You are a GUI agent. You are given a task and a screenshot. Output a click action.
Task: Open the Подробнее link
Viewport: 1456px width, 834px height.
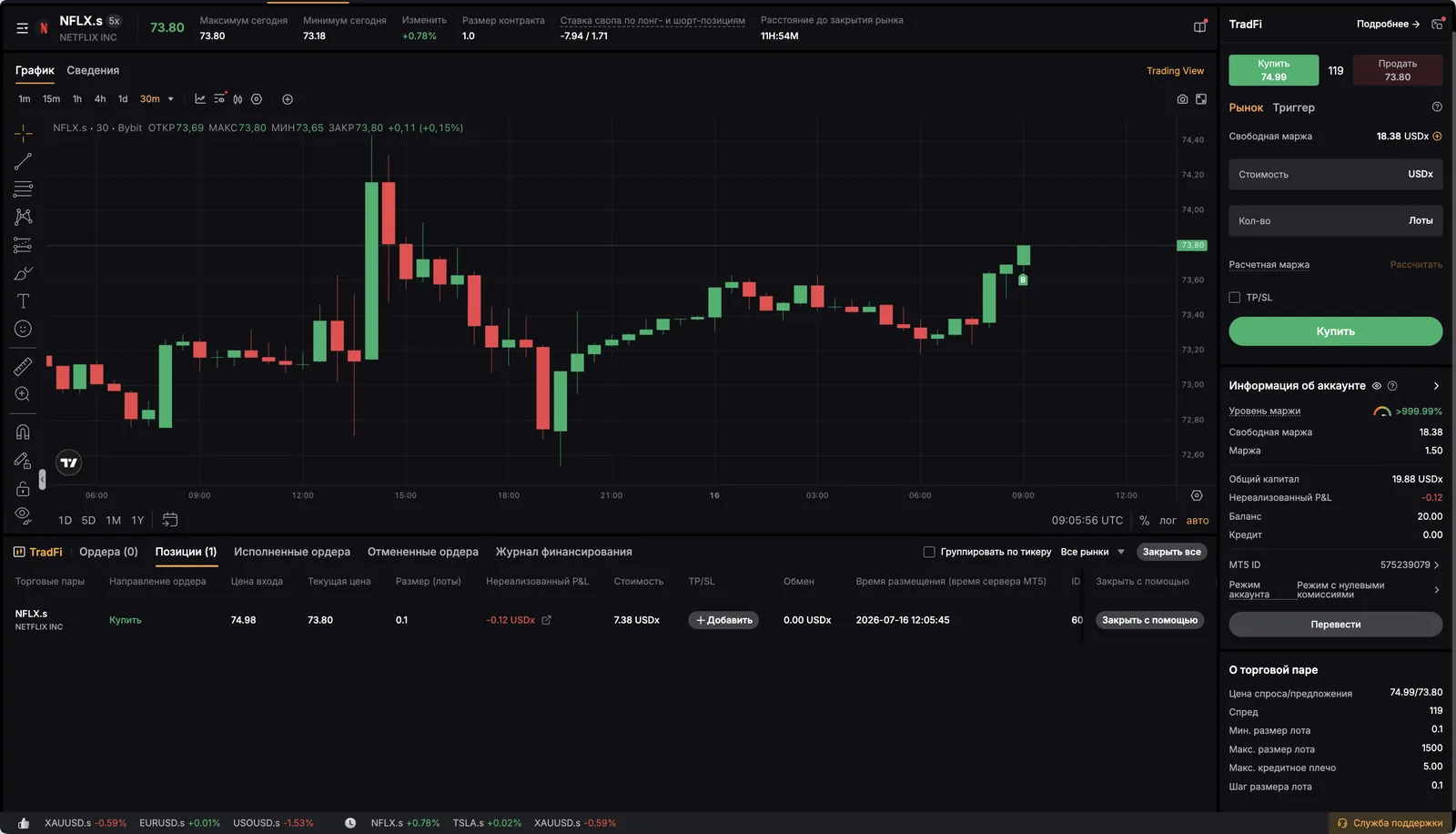tap(1388, 24)
